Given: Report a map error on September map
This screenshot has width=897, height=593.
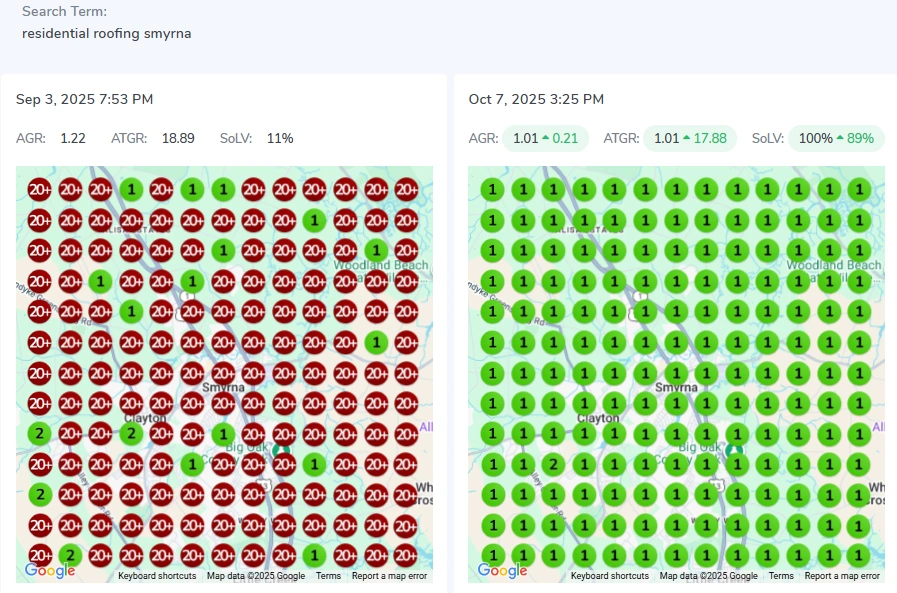Looking at the screenshot, I should coord(389,576).
